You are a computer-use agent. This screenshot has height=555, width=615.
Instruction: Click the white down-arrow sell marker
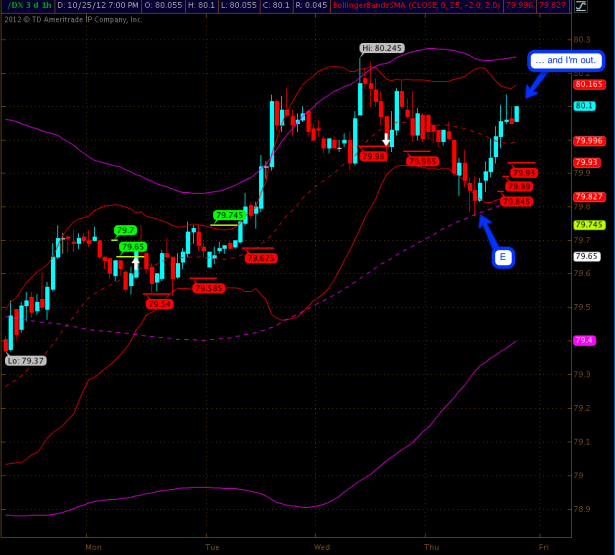coord(386,138)
